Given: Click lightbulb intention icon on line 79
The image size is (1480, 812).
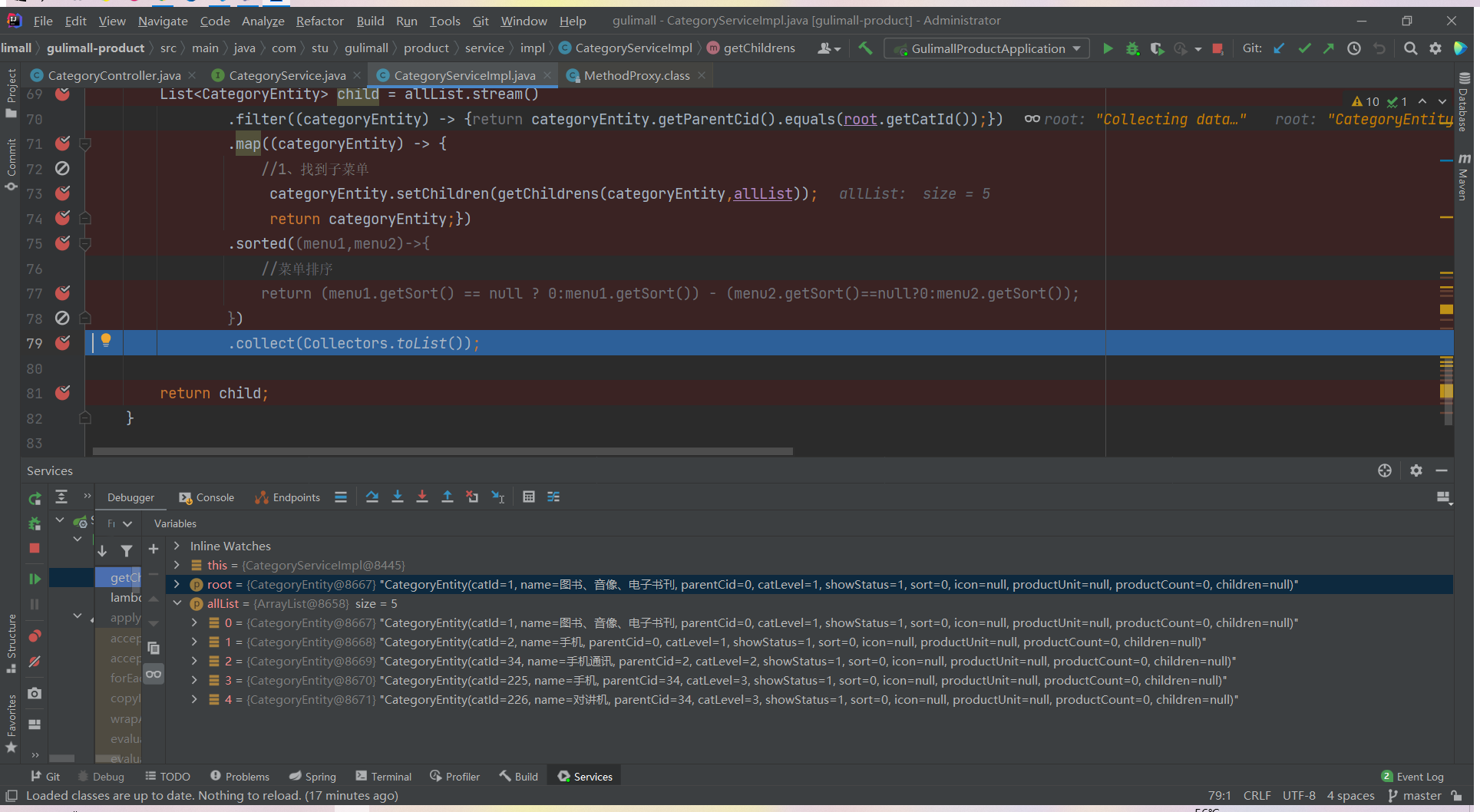Looking at the screenshot, I should pos(106,341).
